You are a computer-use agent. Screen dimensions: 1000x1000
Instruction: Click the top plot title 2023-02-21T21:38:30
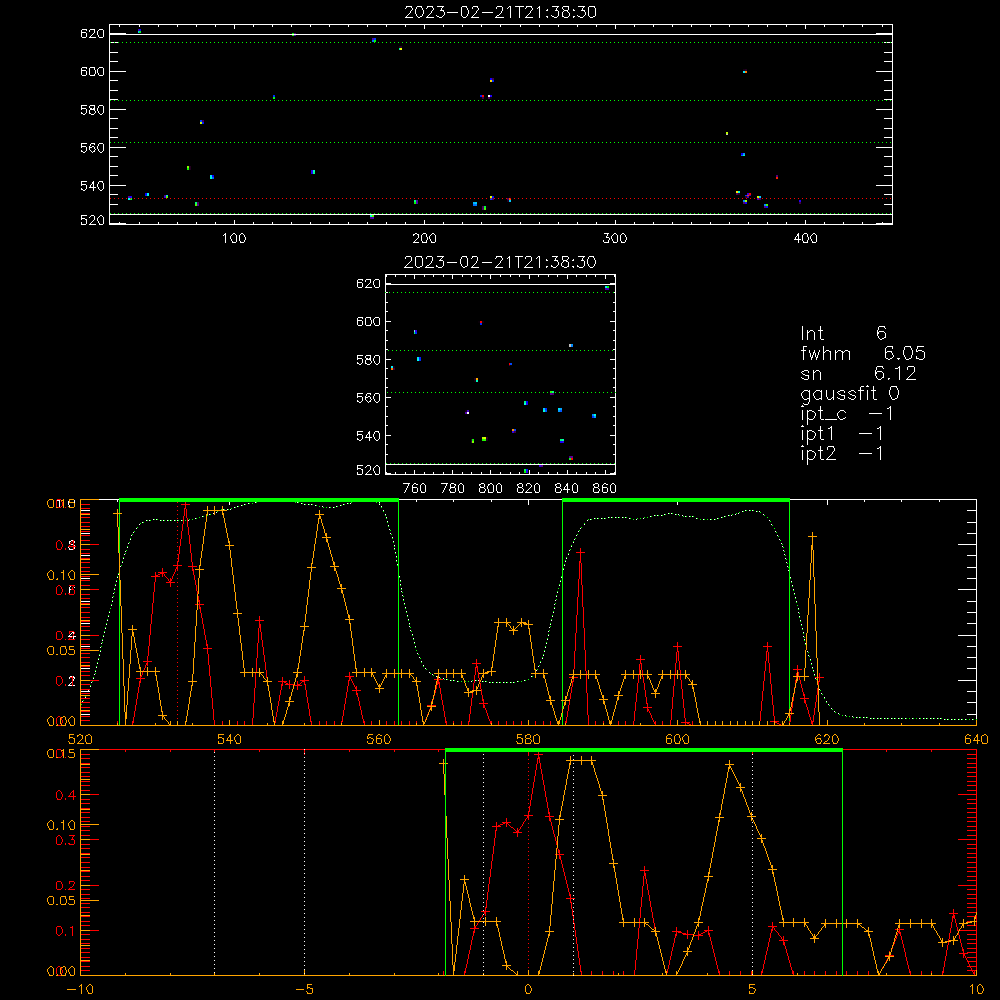click(500, 12)
